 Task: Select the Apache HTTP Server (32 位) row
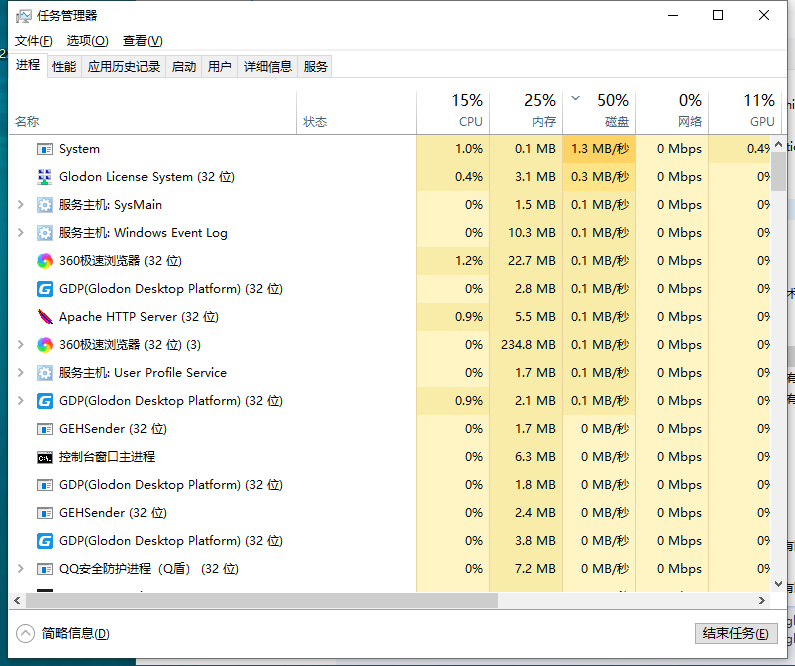pyautogui.click(x=389, y=317)
